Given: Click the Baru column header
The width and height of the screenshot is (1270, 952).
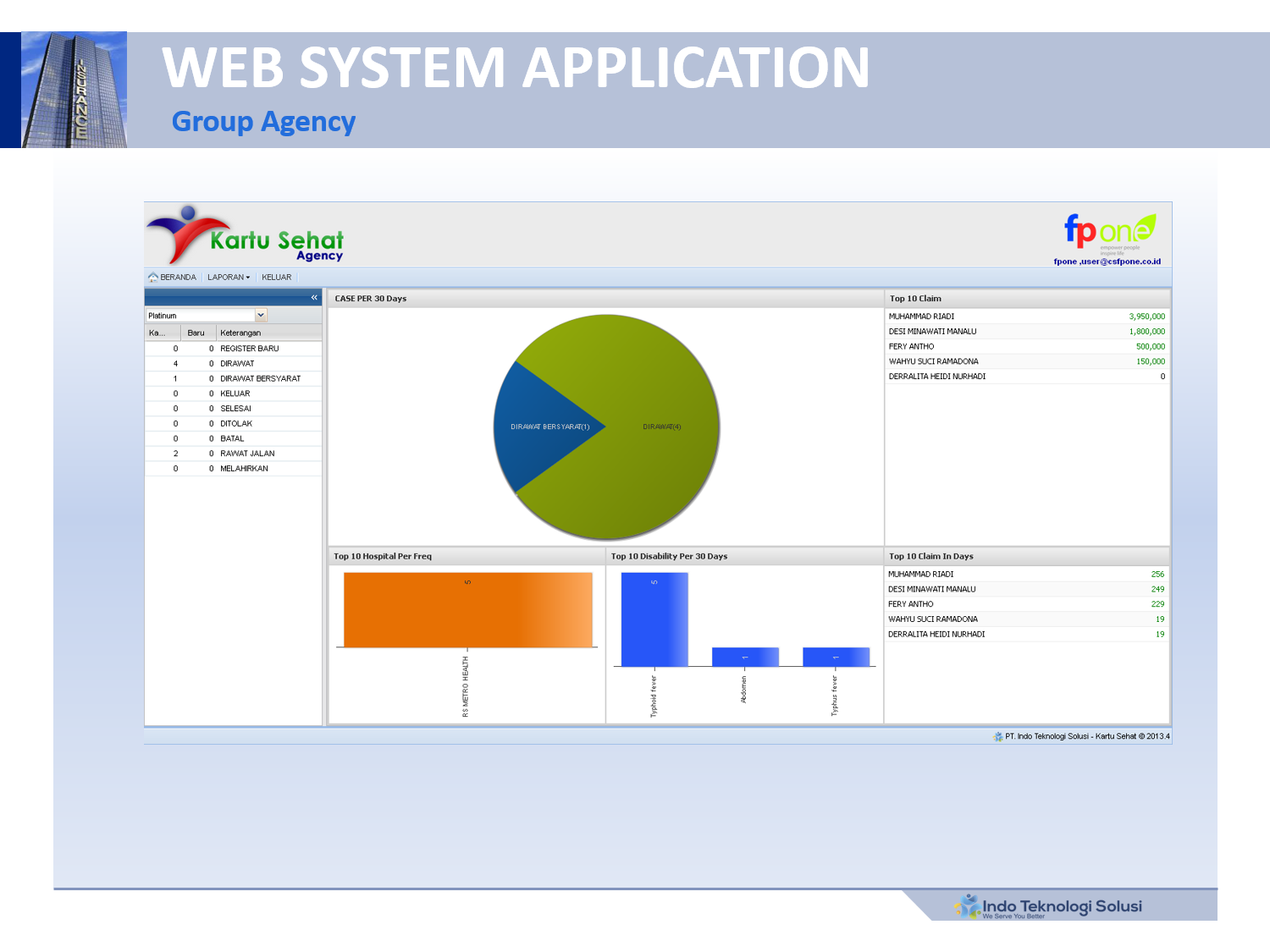Looking at the screenshot, I should 196,333.
